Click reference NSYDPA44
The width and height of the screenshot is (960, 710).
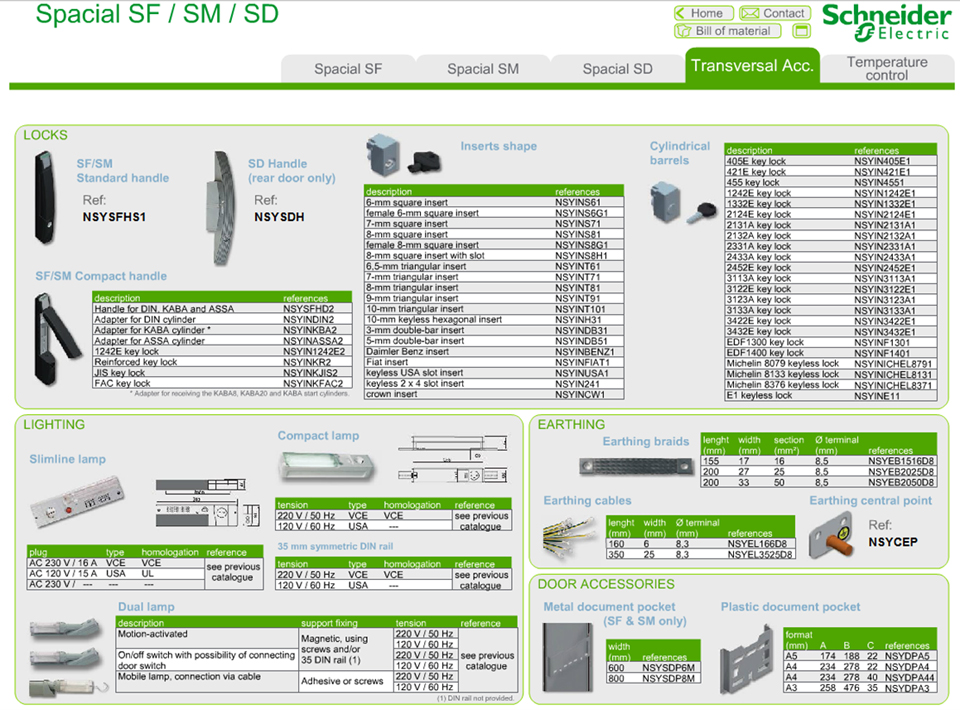point(909,678)
